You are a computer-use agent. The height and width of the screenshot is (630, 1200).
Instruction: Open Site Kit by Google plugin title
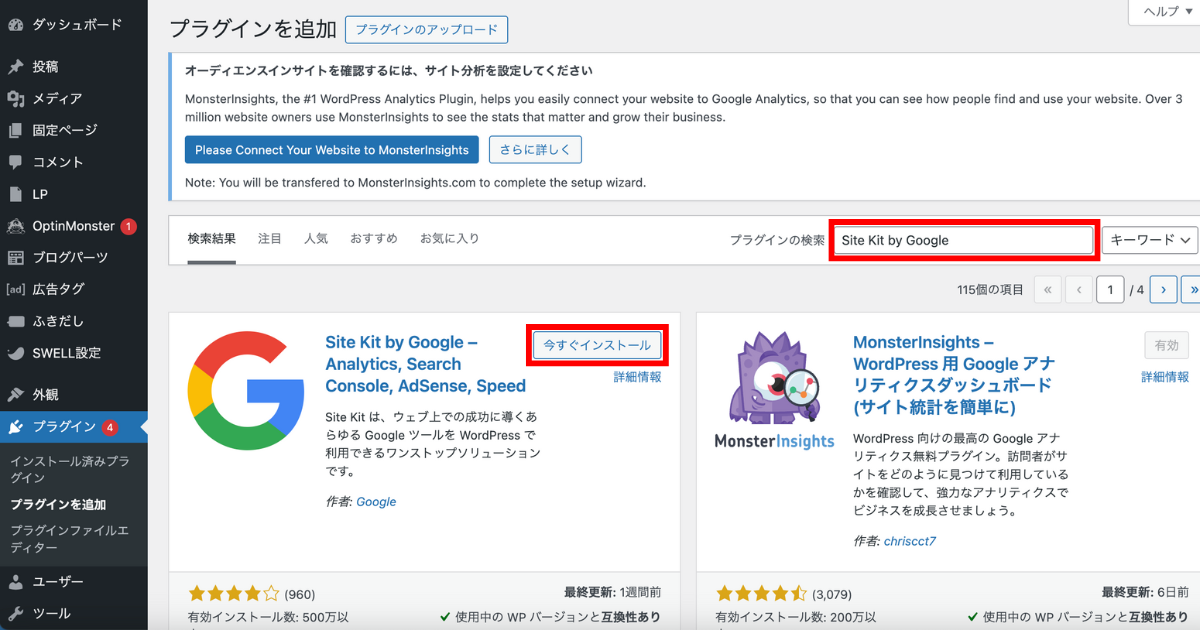click(426, 364)
